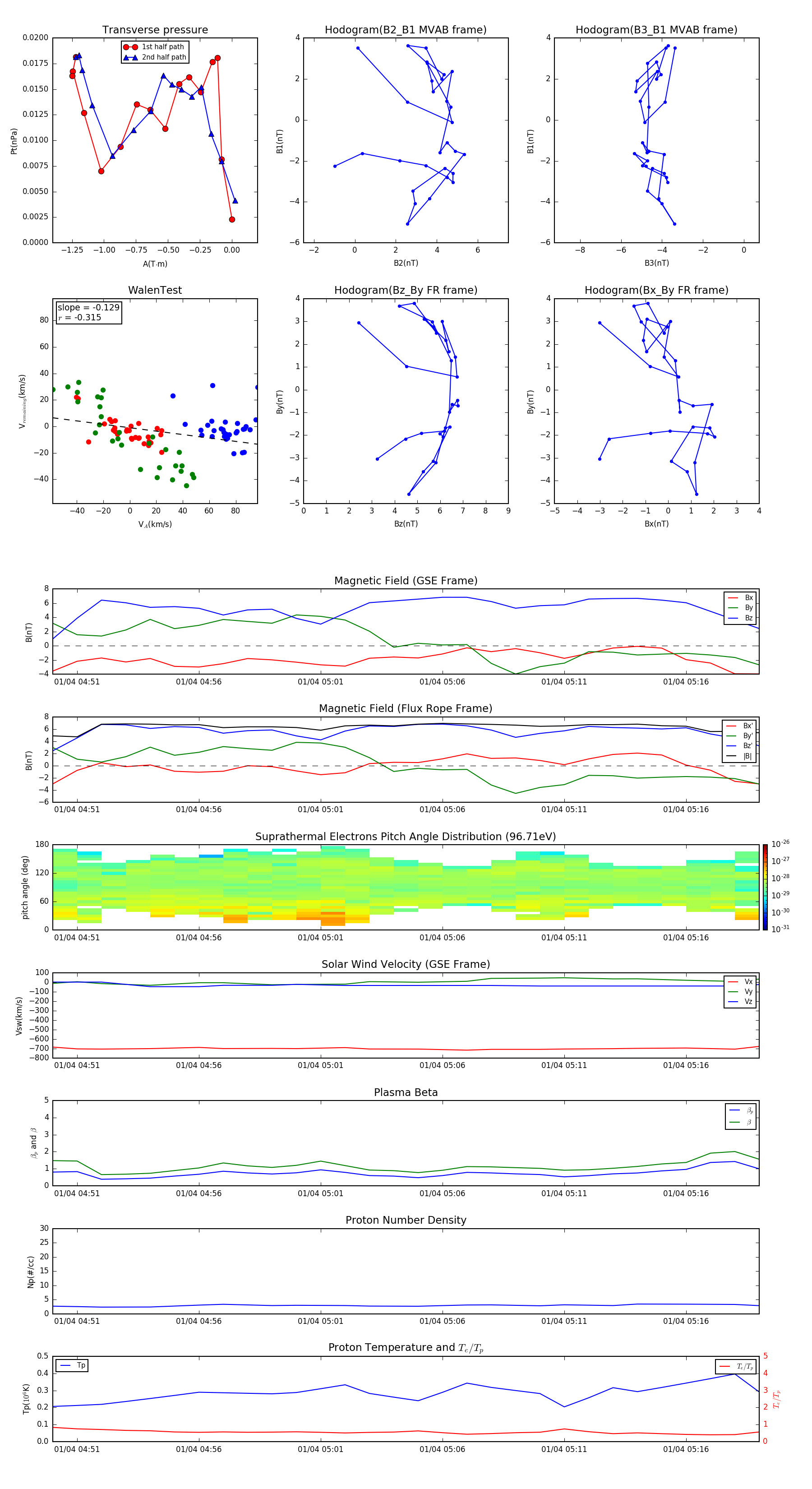
Task: Click the 'V_A(km/s)' x-axis label
Action: click(155, 524)
